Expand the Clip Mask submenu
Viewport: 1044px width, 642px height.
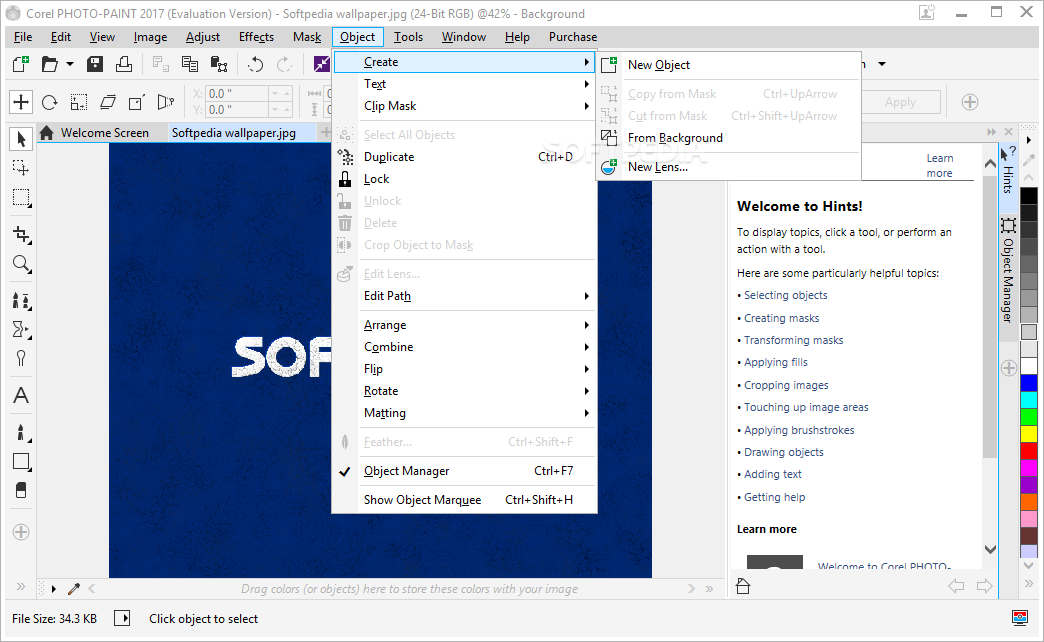click(x=465, y=105)
